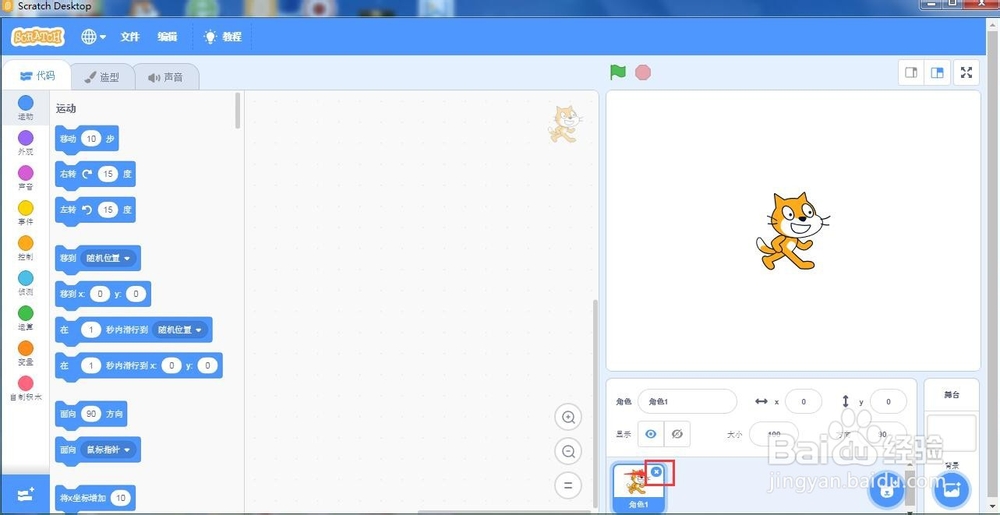Select the purple 声音 sound category
This screenshot has width=1000, height=515.
point(26,178)
